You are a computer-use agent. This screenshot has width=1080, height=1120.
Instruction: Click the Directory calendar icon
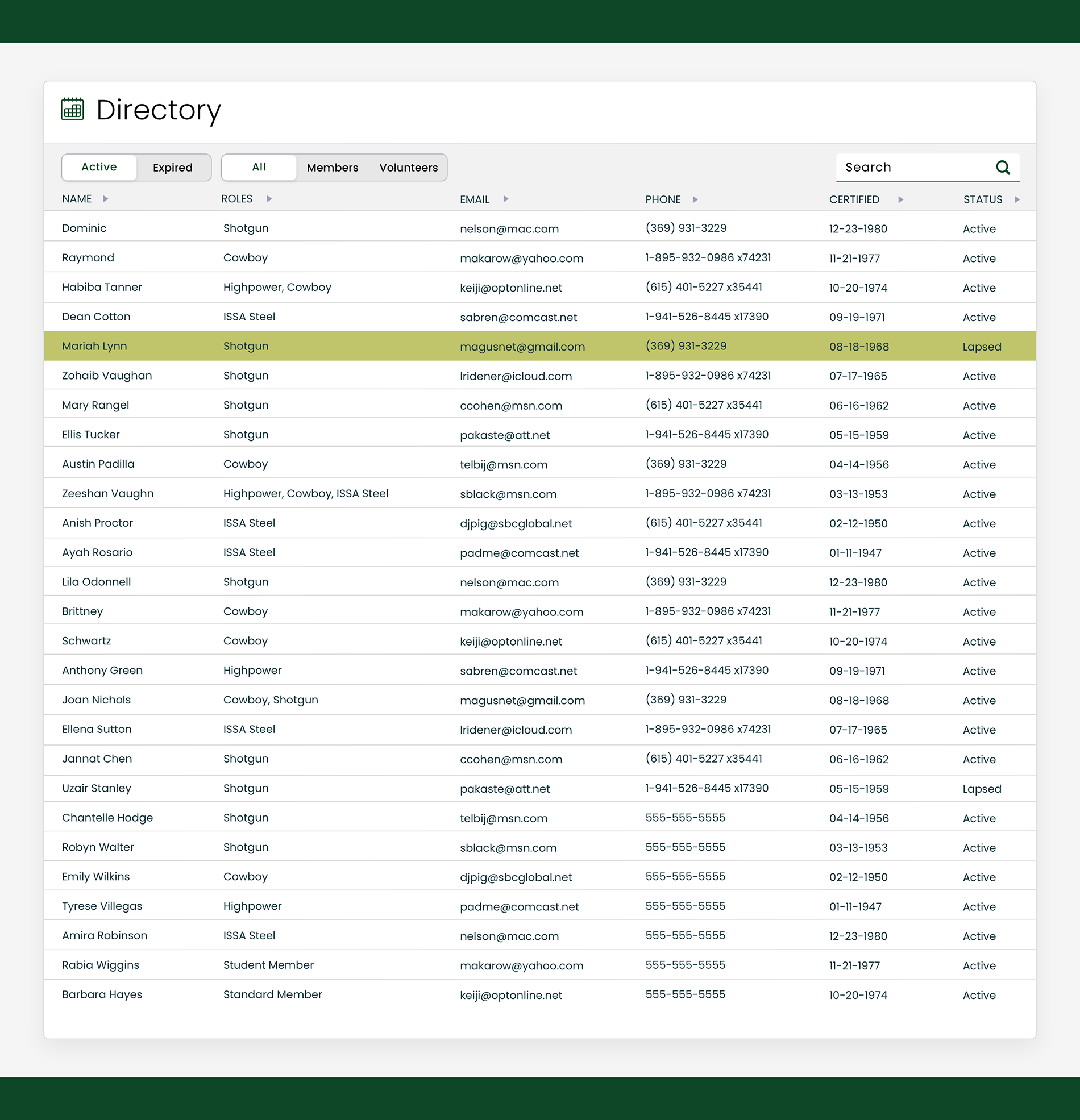73,109
